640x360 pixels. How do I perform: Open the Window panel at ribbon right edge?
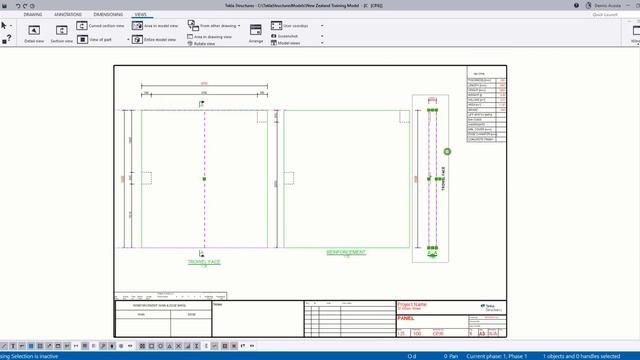point(635,33)
